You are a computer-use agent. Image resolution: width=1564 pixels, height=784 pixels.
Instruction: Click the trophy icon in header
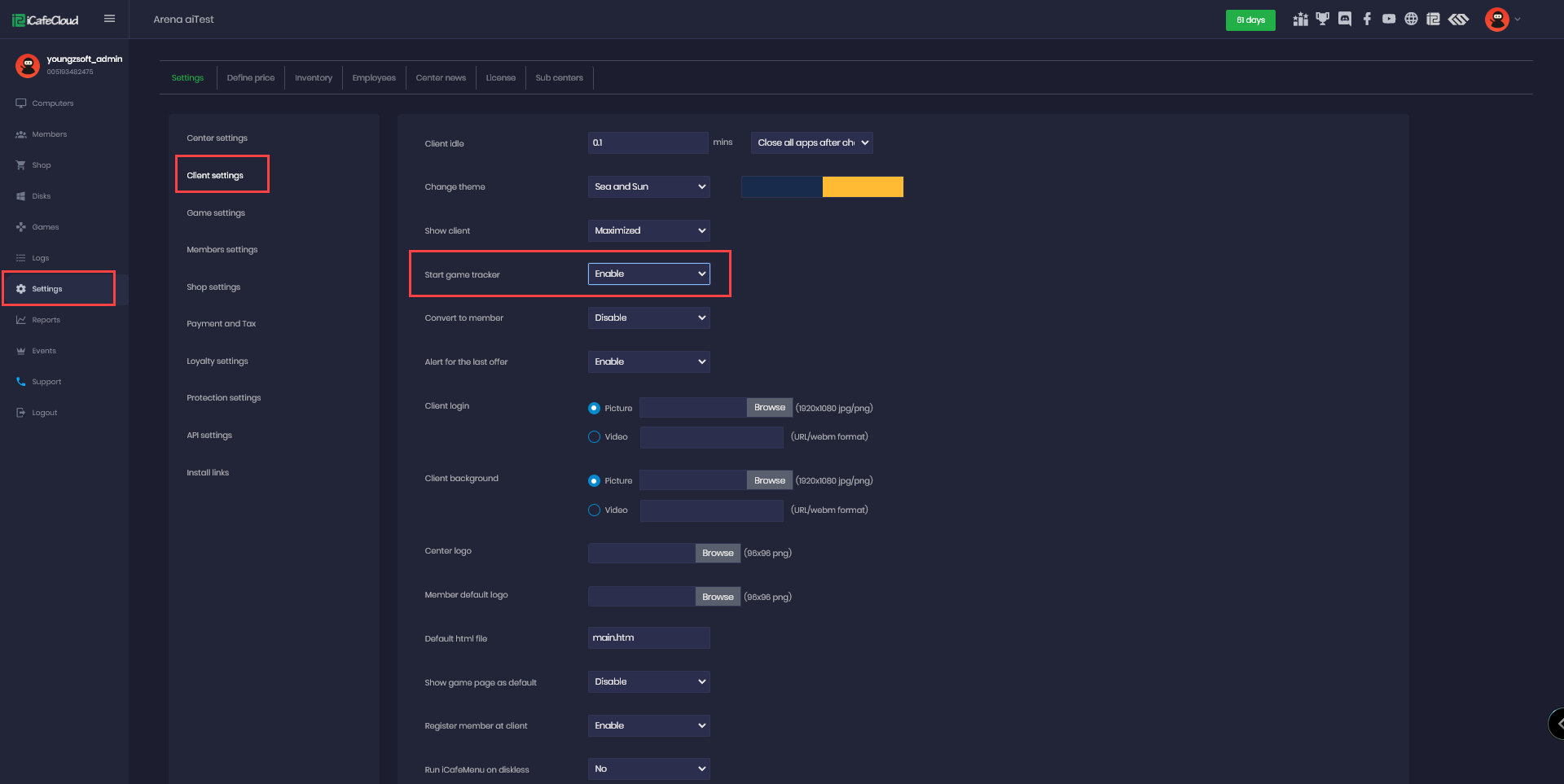(x=1323, y=20)
